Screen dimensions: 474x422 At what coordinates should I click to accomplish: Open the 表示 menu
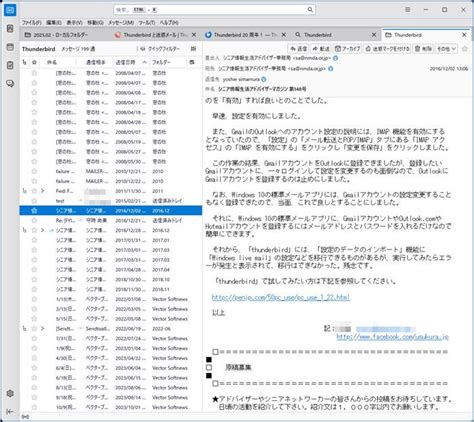(74, 23)
